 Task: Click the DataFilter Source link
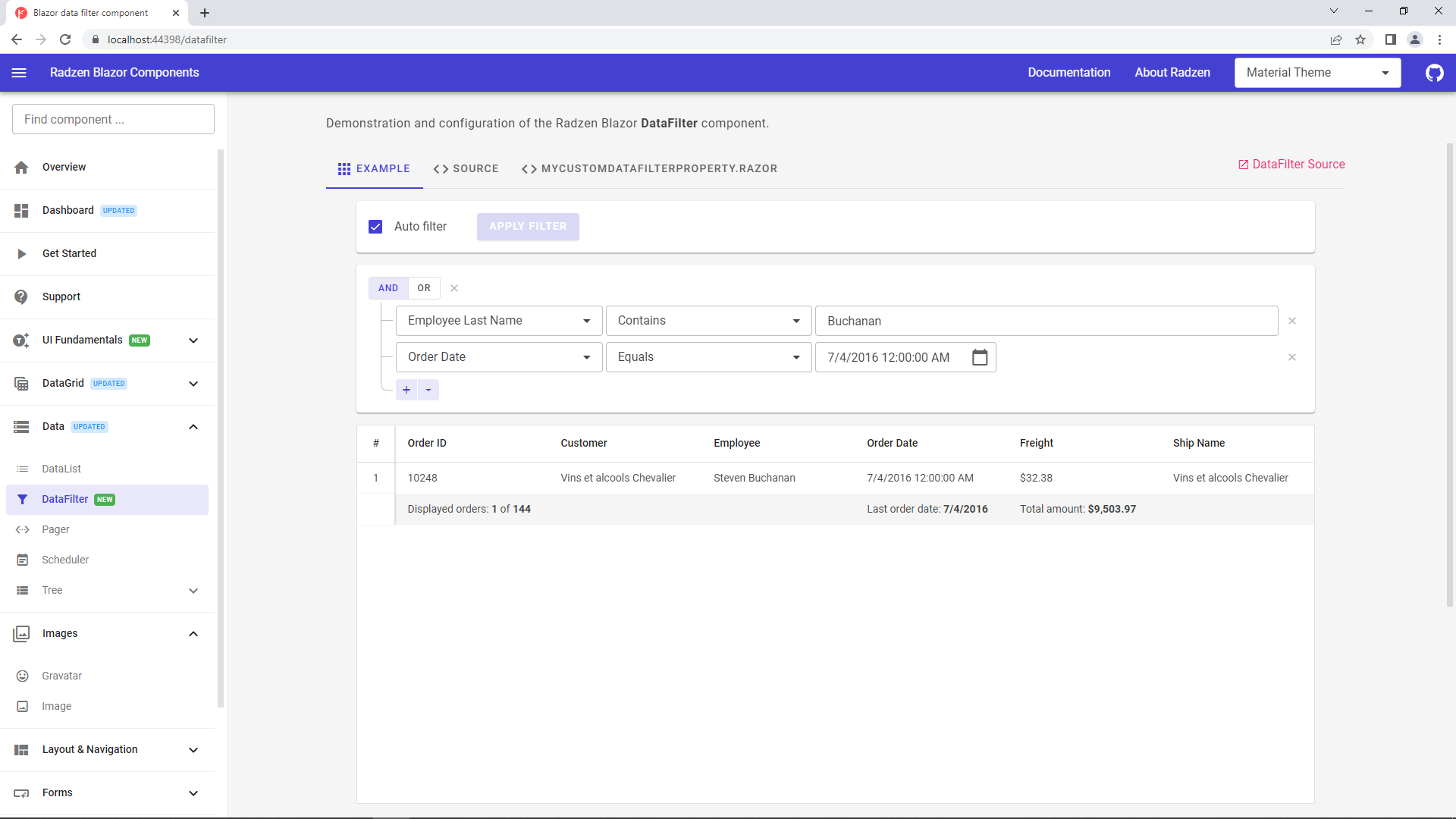(1290, 164)
